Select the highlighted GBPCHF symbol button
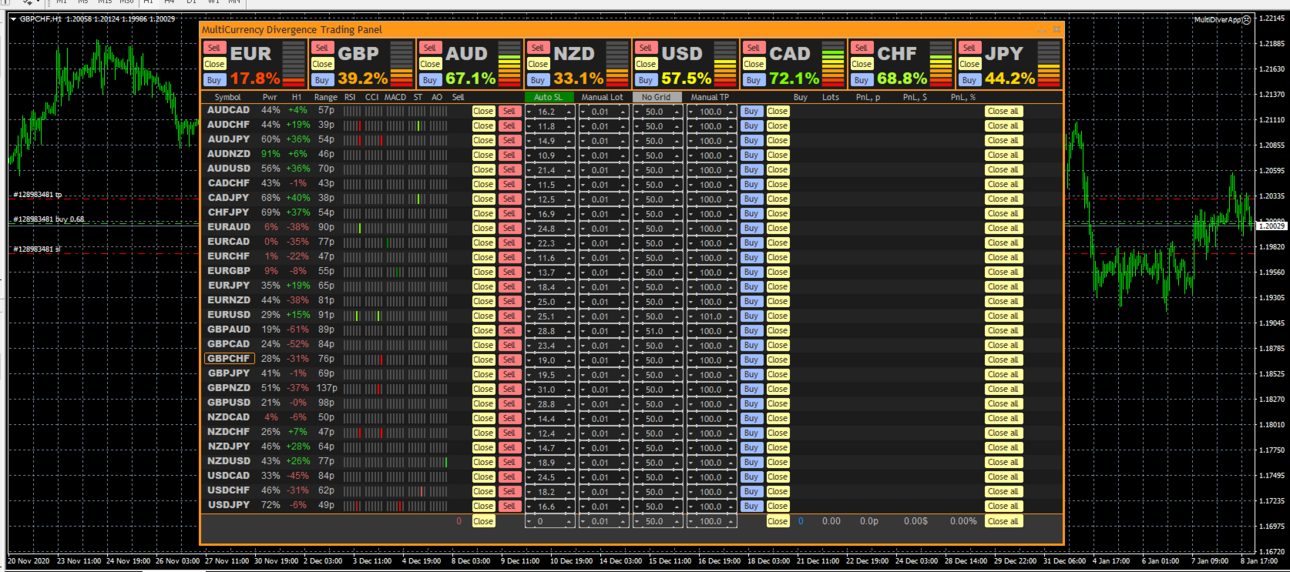The image size is (1290, 572). point(229,359)
